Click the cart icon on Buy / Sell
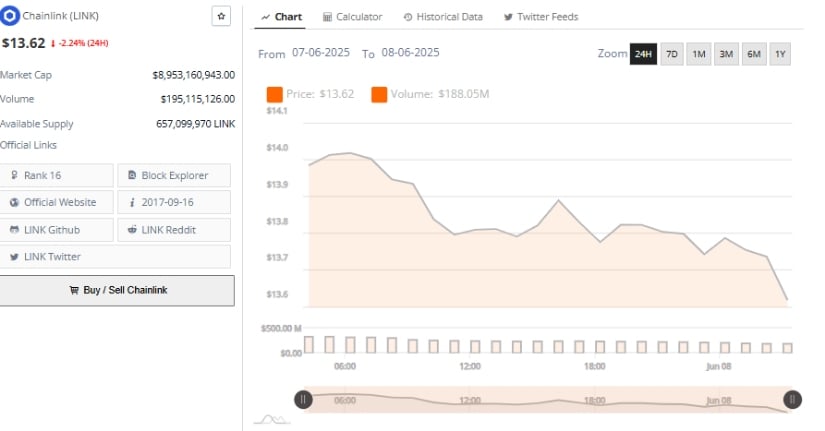The image size is (825, 431). pyautogui.click(x=74, y=290)
